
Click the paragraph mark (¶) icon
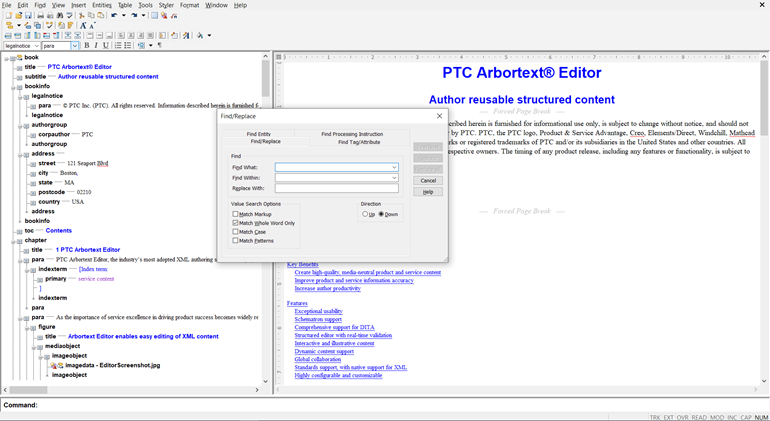pyautogui.click(x=160, y=45)
